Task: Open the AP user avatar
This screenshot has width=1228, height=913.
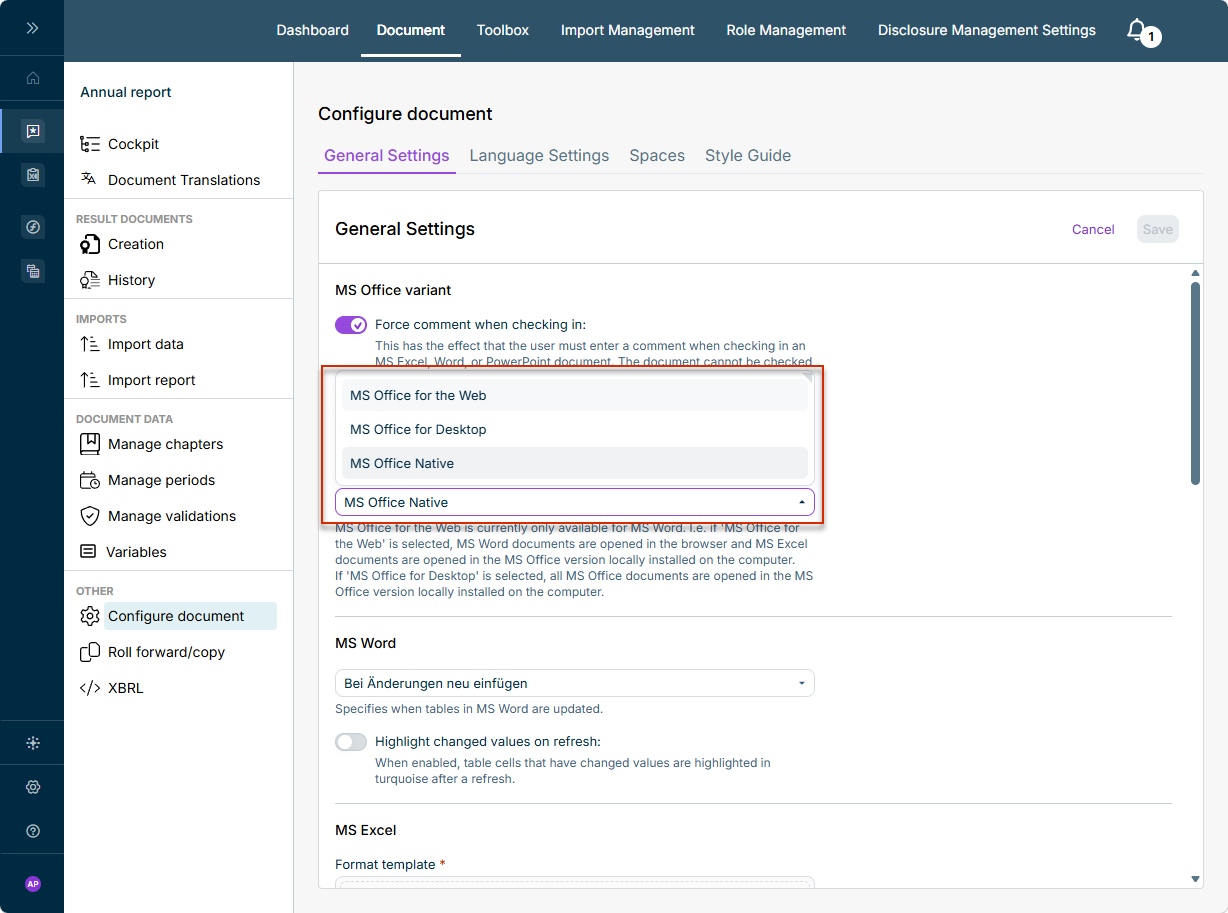Action: pos(33,884)
